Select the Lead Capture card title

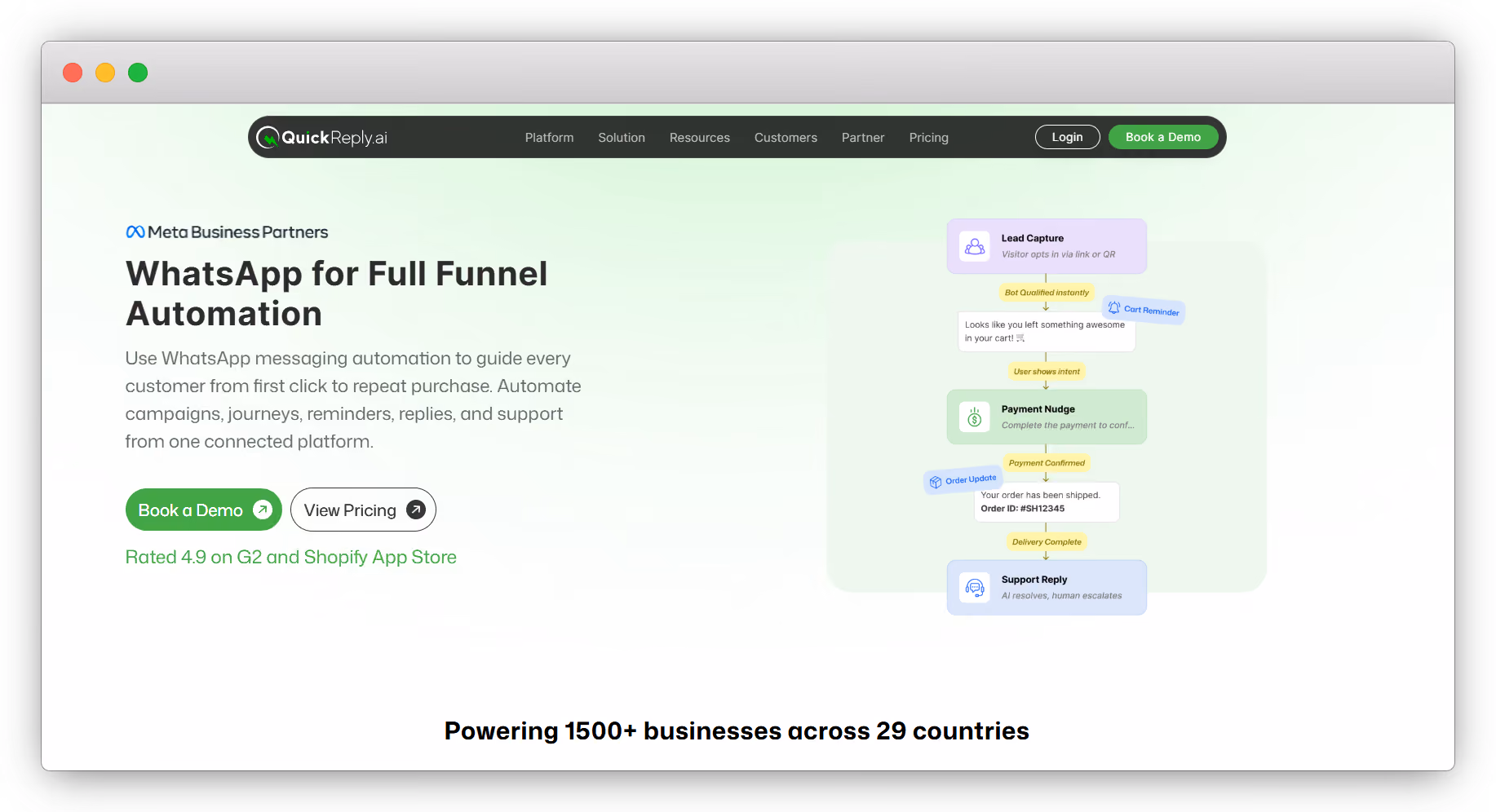pyautogui.click(x=1033, y=238)
